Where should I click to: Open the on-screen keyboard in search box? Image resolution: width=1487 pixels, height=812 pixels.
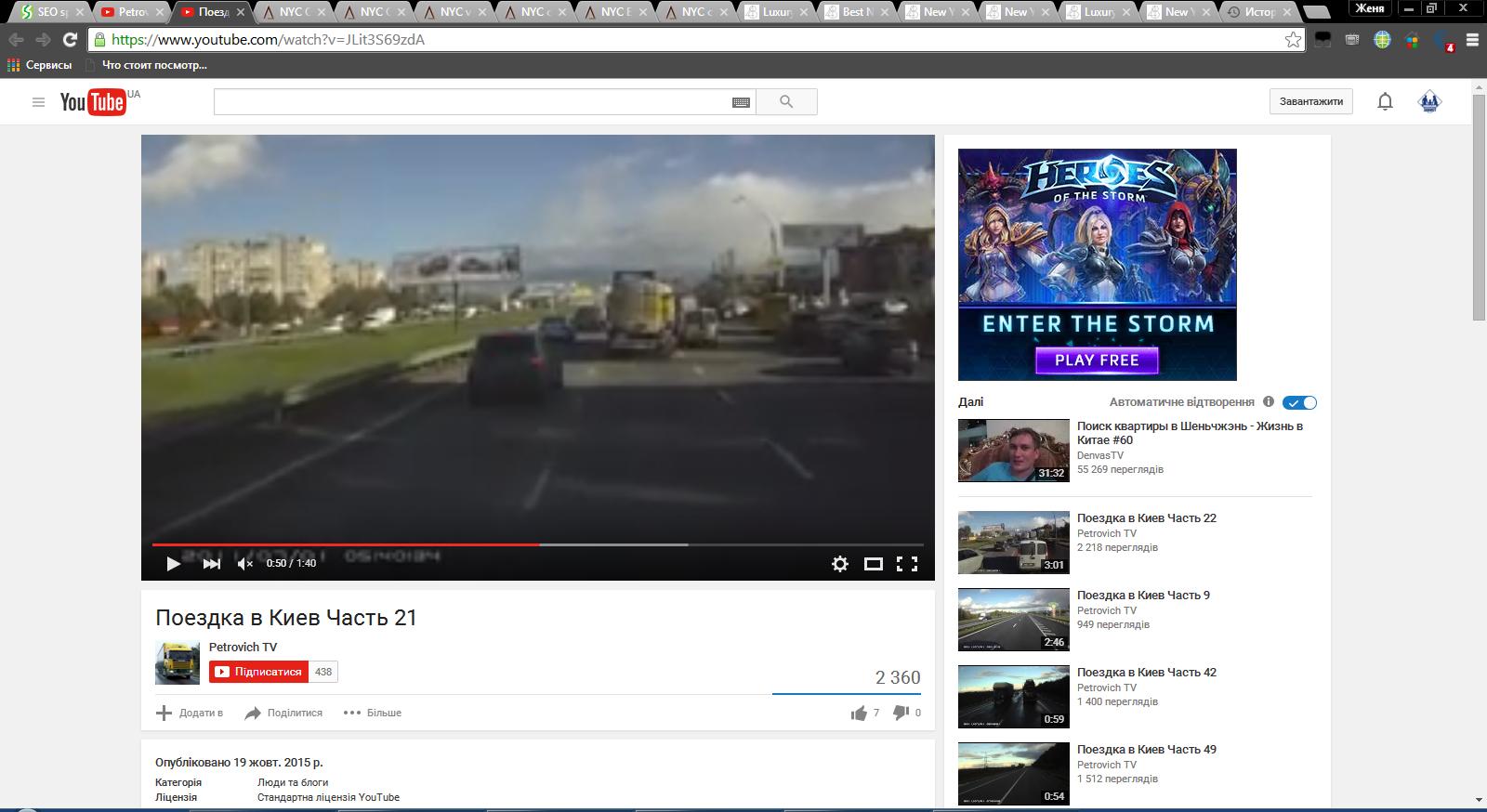click(741, 102)
